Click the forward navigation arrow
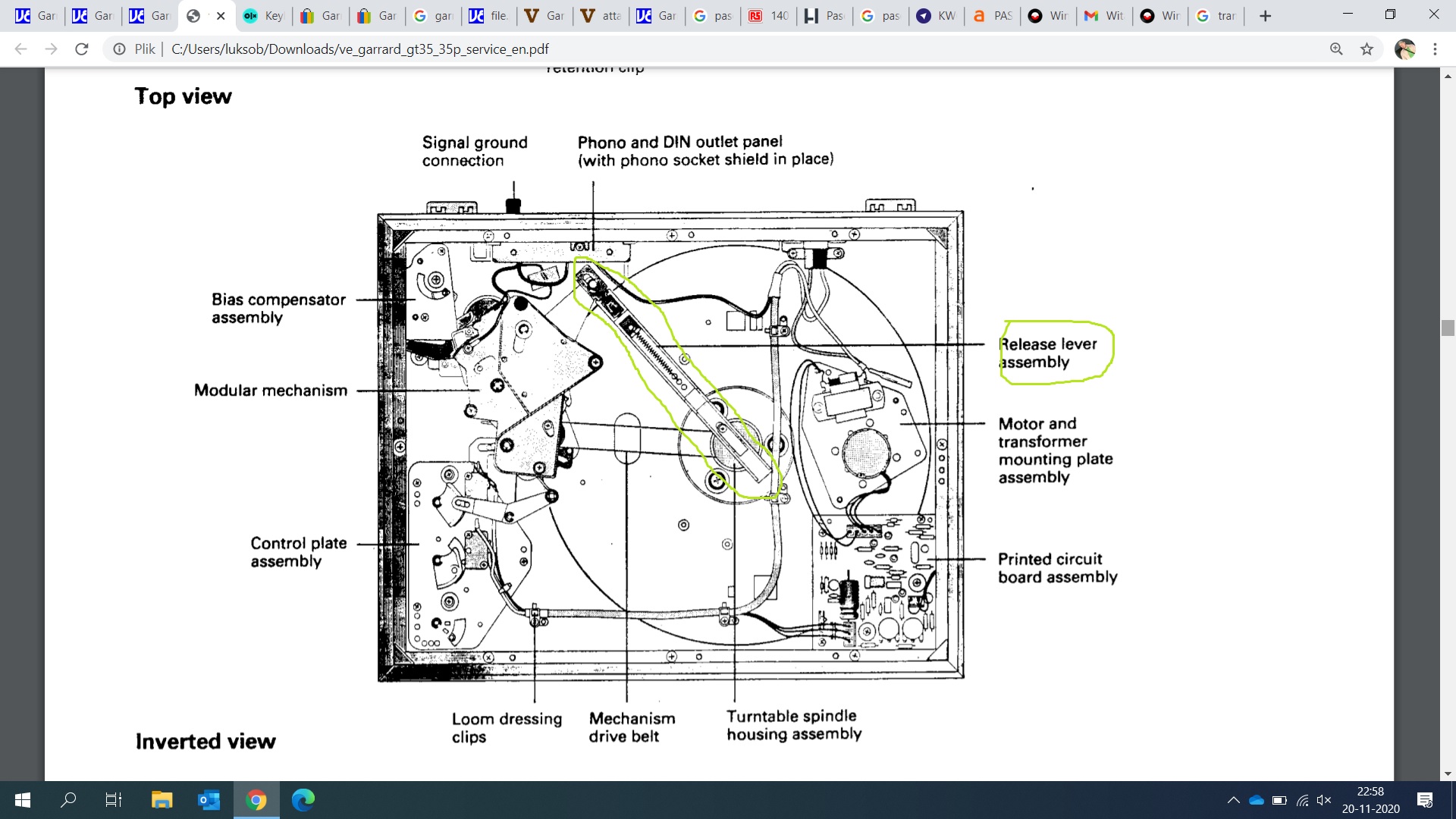 click(51, 49)
